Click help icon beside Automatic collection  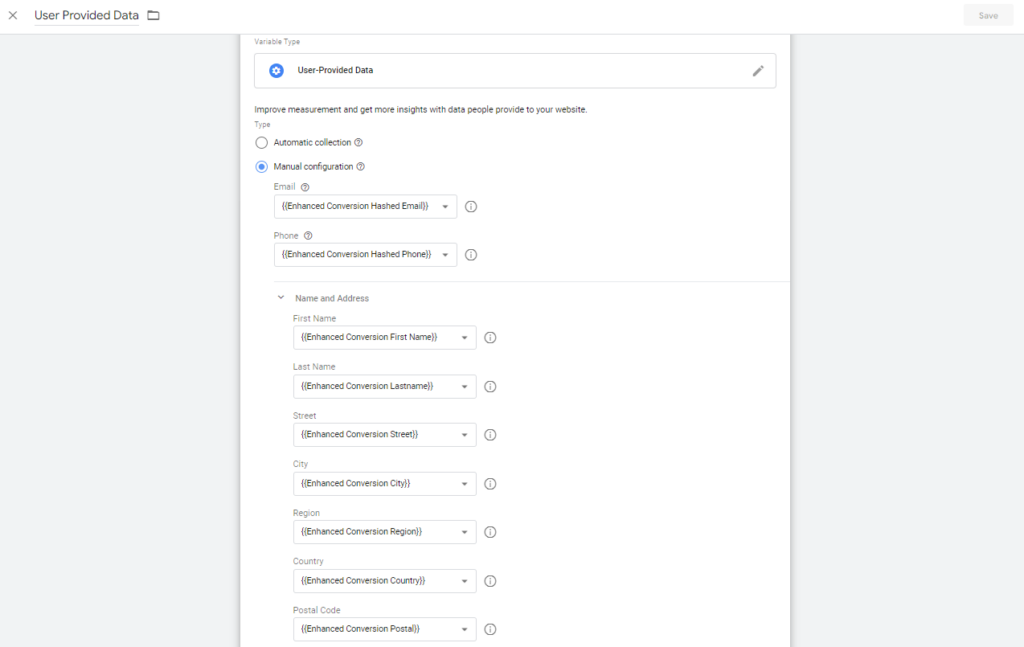click(x=358, y=143)
